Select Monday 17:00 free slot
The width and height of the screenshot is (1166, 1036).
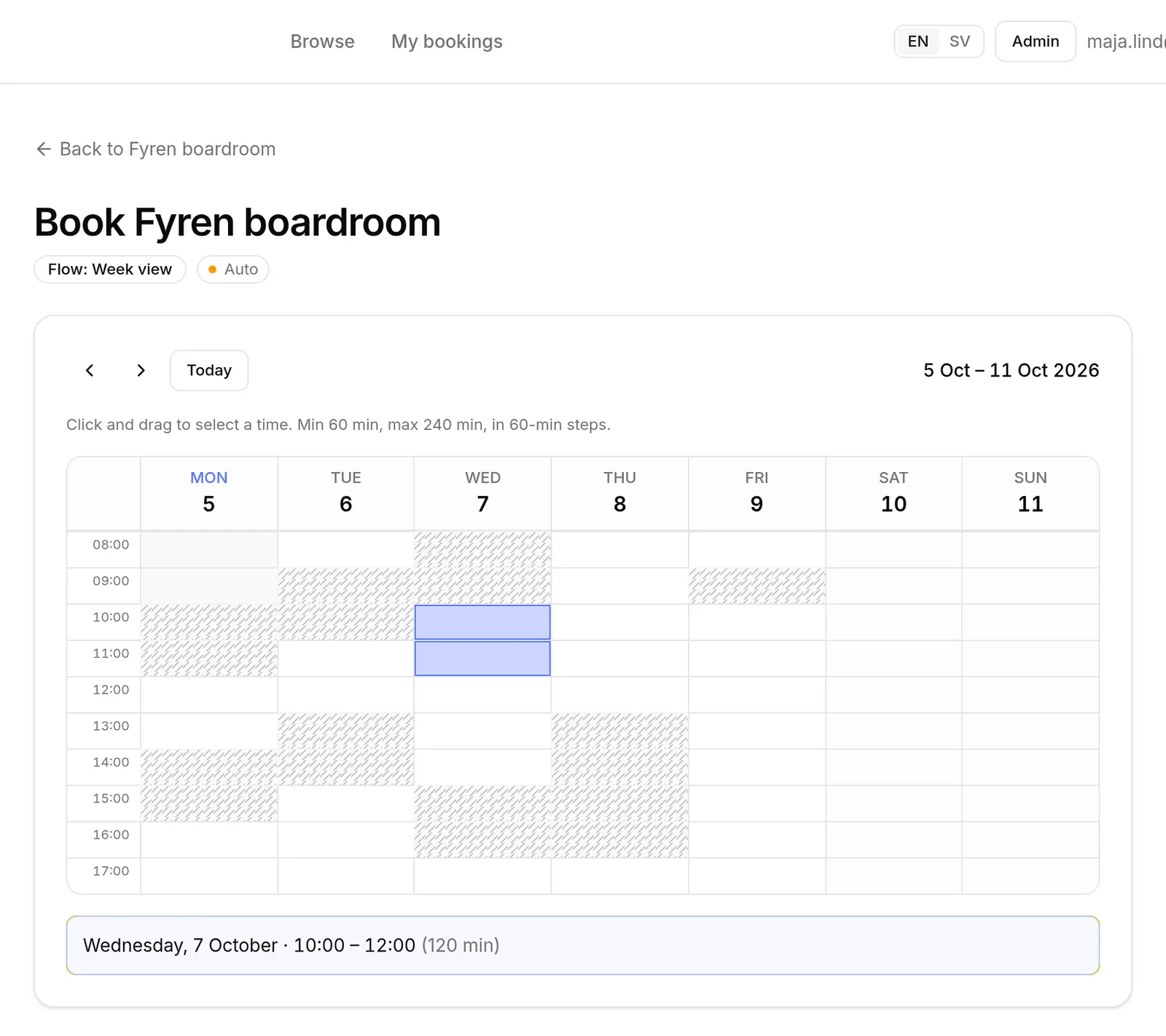[x=209, y=876]
